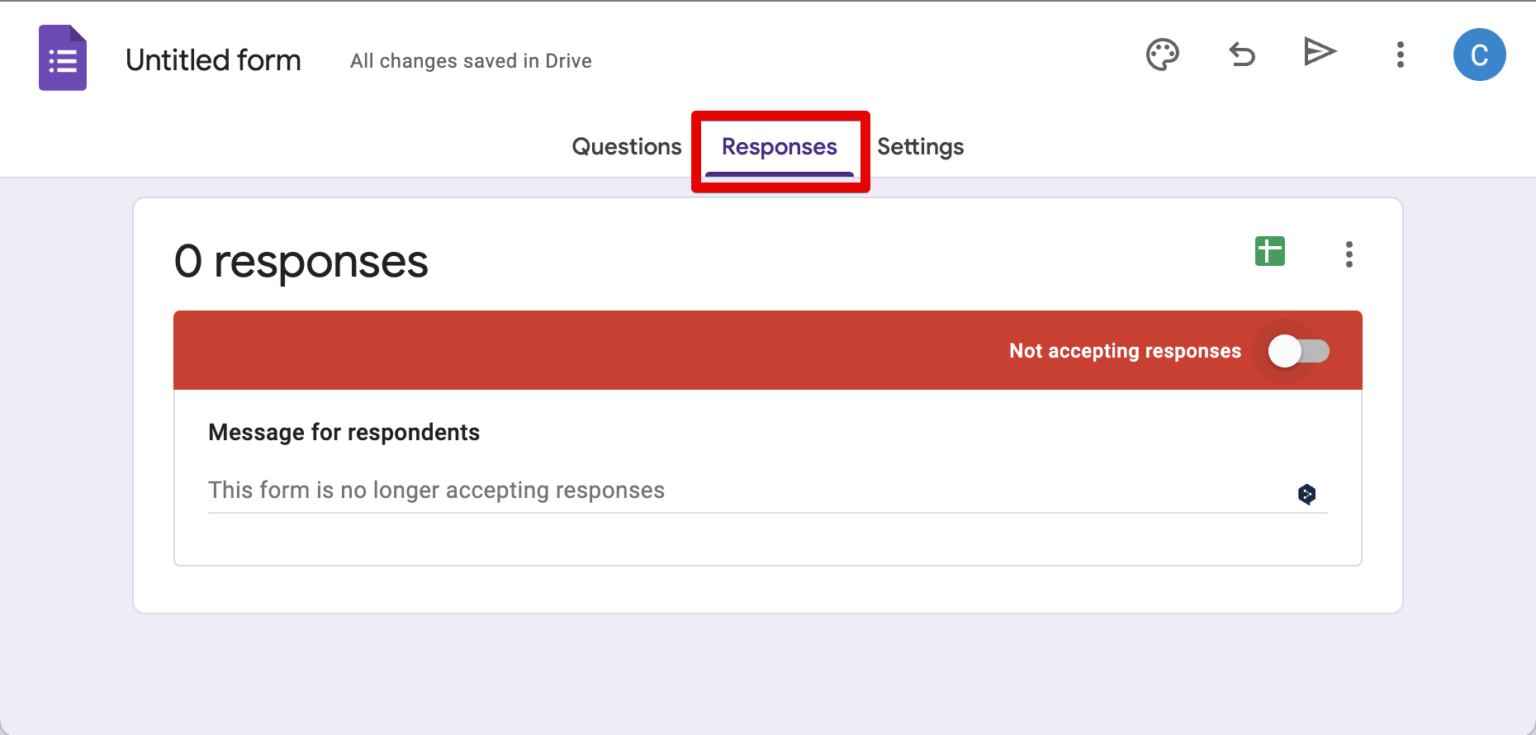This screenshot has width=1536, height=735.
Task: Click the Send form paper-plane icon
Action: pos(1320,52)
